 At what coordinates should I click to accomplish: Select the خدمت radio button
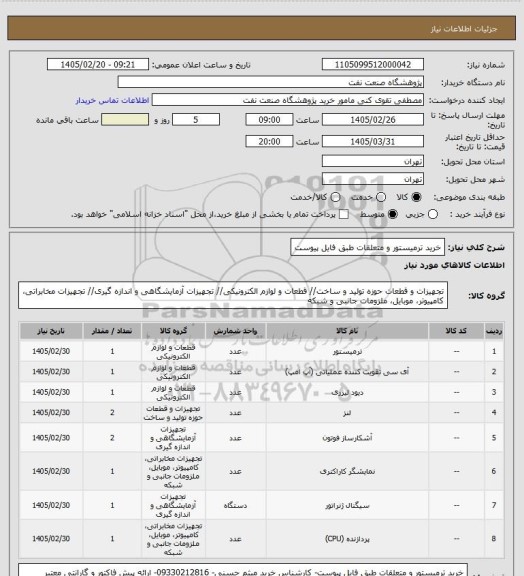click(x=381, y=197)
